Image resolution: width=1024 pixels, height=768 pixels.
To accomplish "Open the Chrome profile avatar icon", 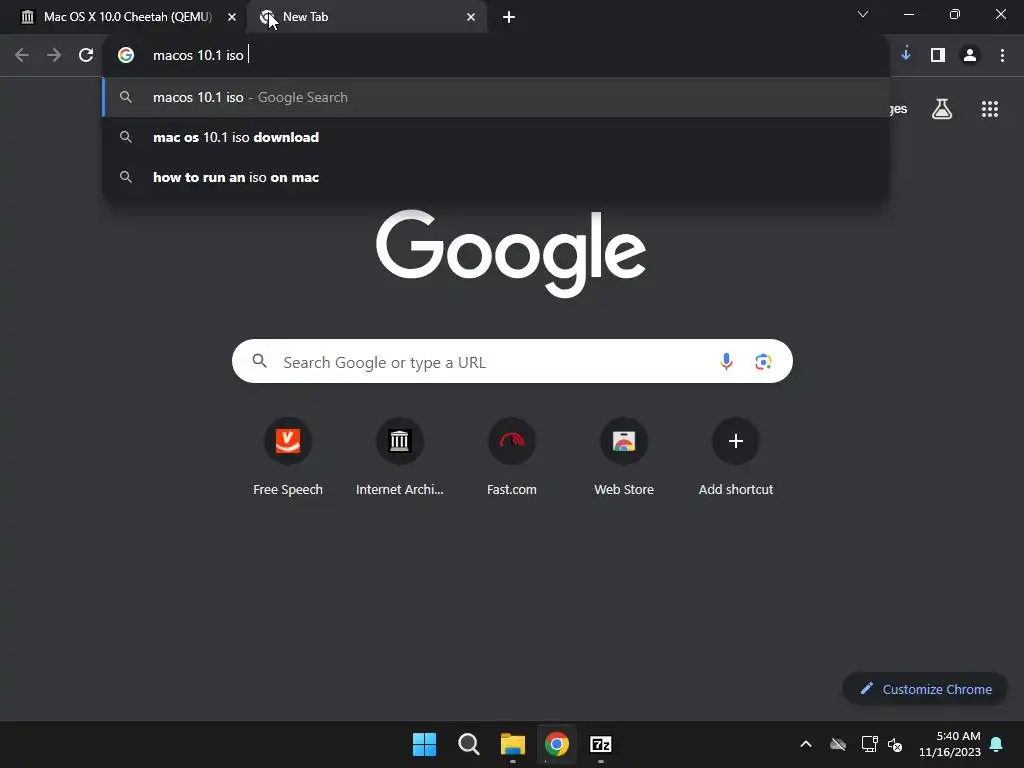I will pos(970,56).
